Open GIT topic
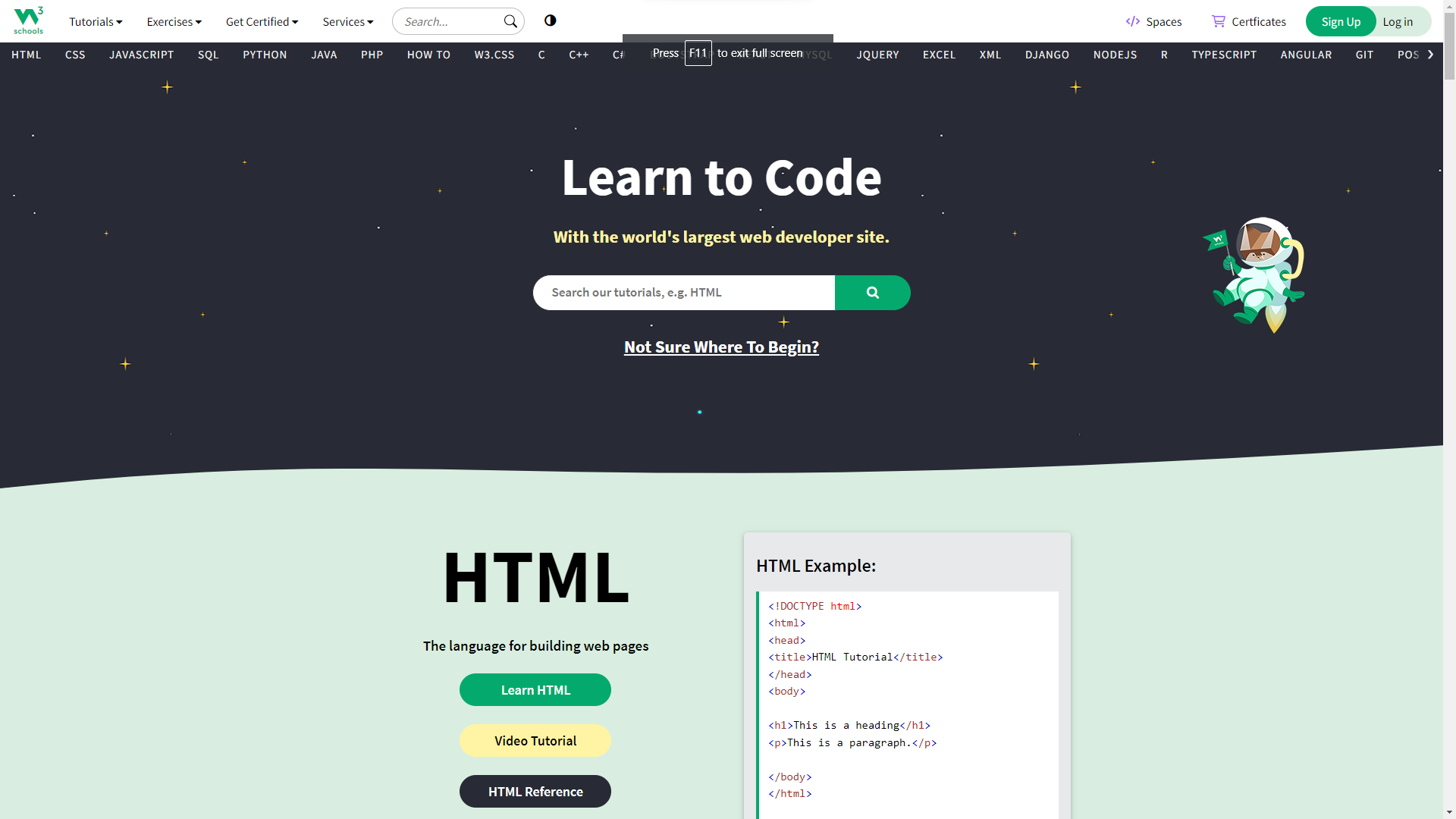 tap(1364, 55)
